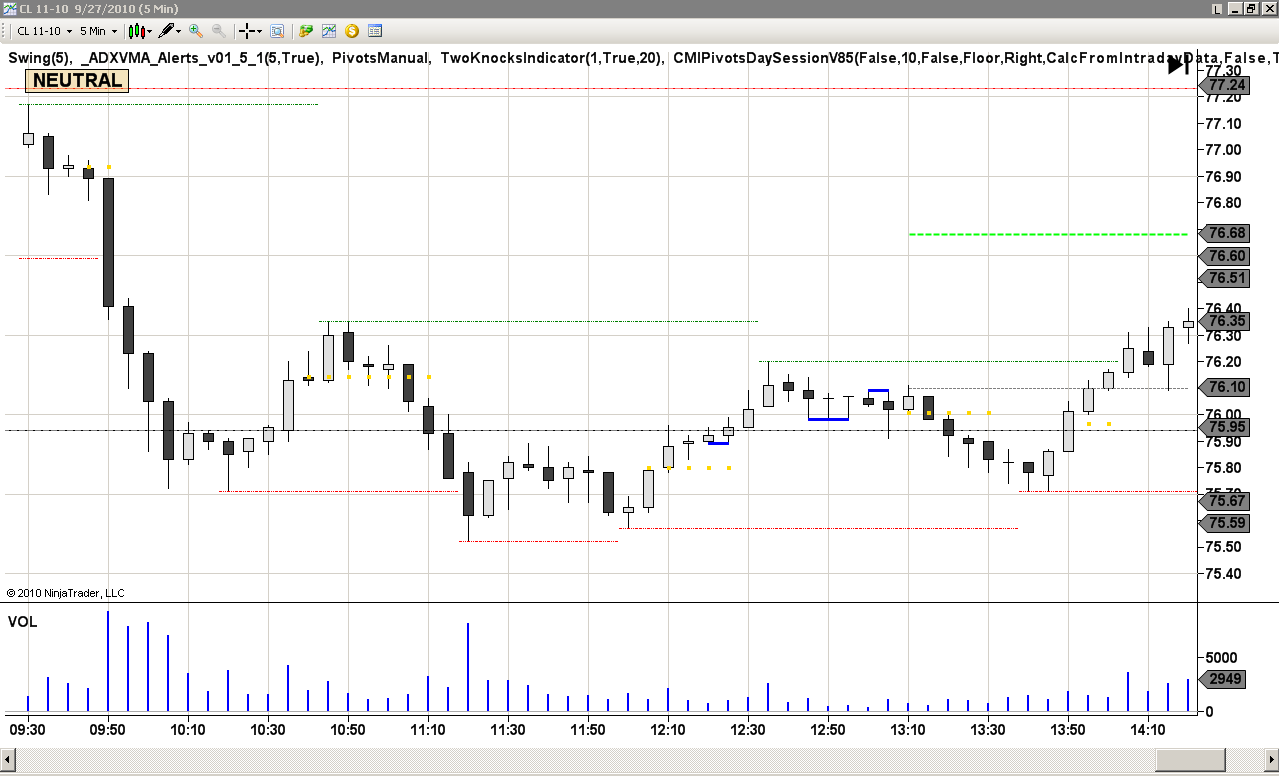Open the candlestick chart style dropdown

[x=141, y=31]
